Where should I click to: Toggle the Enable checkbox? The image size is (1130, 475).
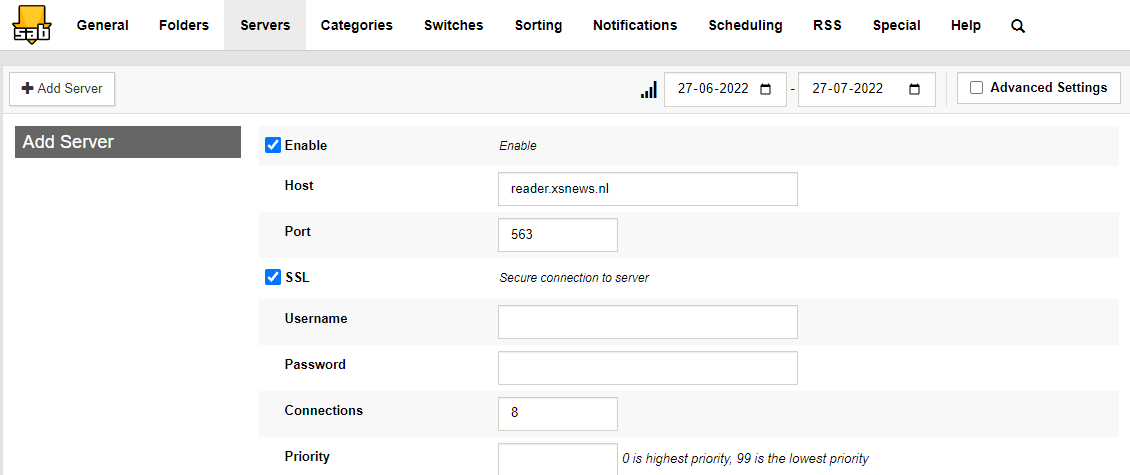[x=273, y=145]
